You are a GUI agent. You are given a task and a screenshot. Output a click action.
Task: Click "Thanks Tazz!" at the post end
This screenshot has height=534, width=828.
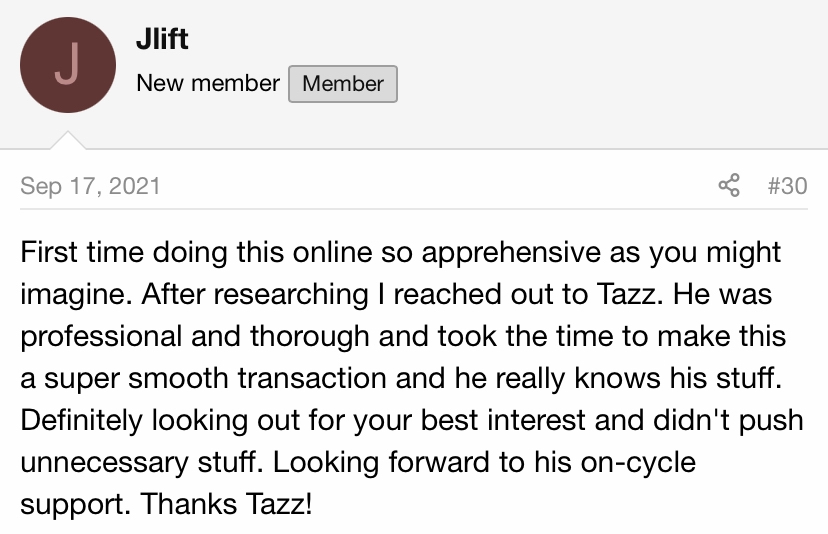(227, 504)
